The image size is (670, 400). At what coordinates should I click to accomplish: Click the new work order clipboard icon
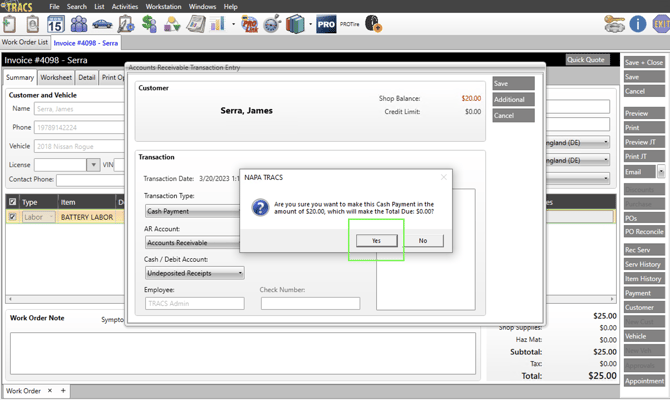click(x=9, y=24)
